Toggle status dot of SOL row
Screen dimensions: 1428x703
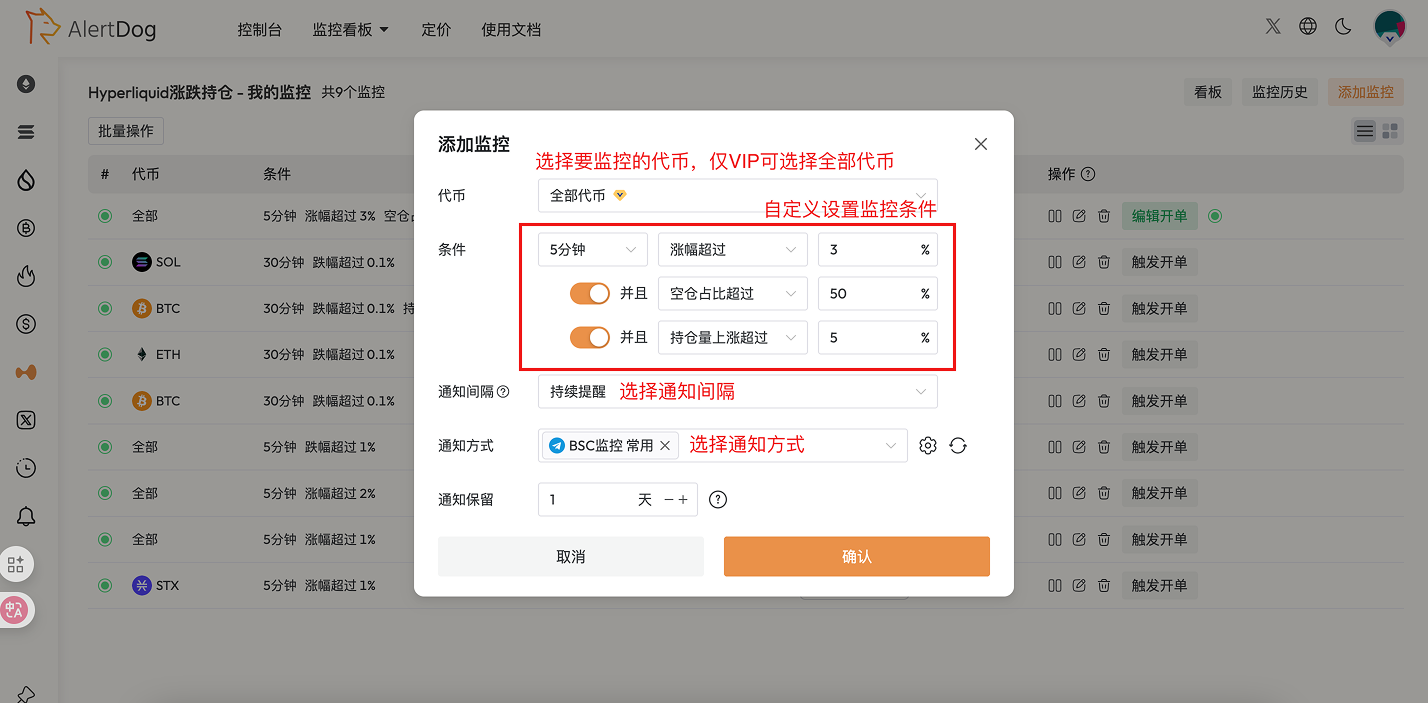[x=105, y=262]
